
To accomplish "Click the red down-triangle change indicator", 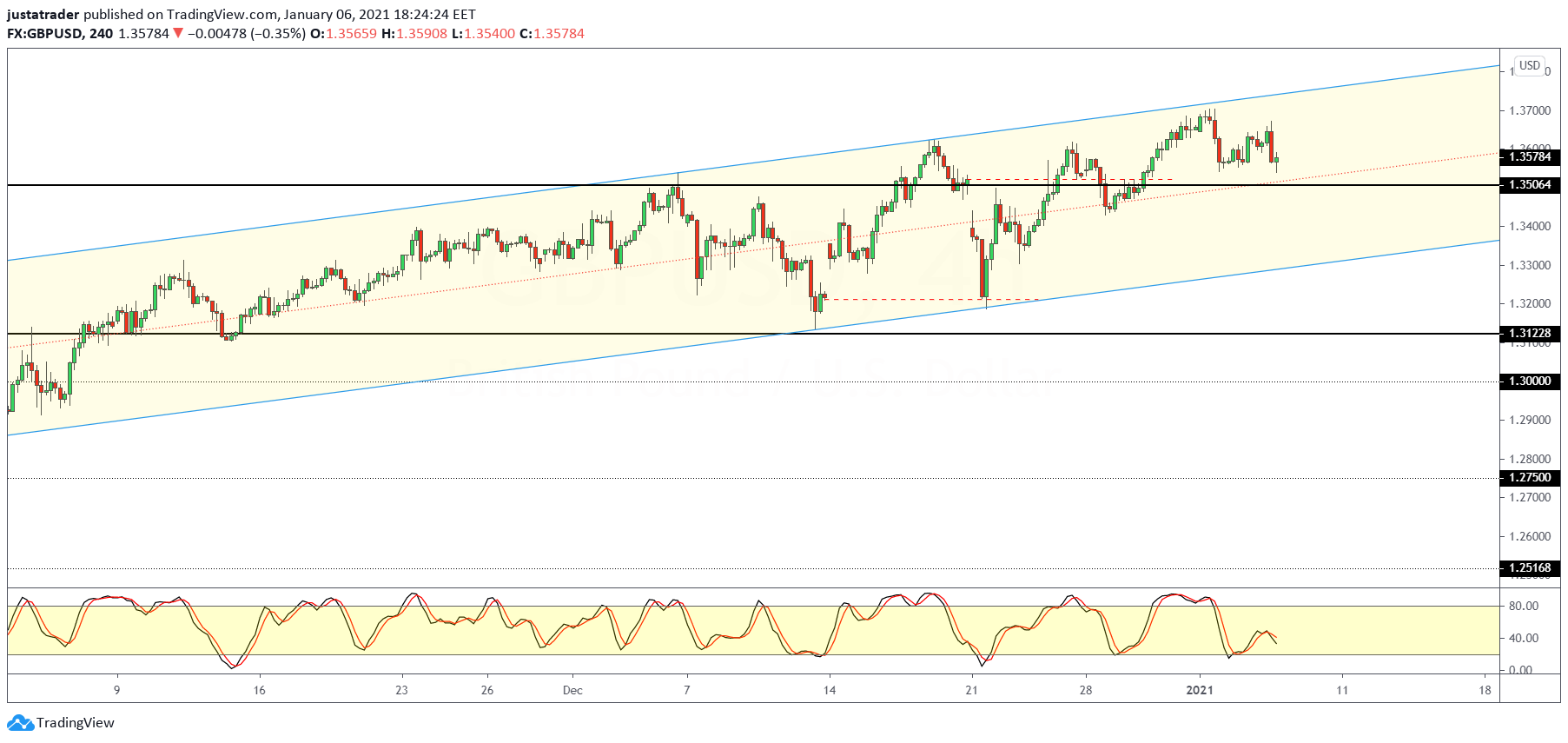I will pyautogui.click(x=178, y=34).
